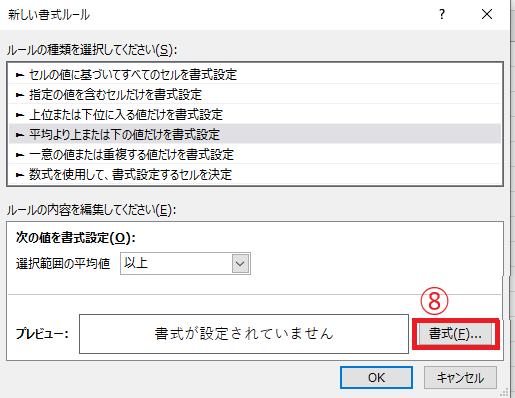
Task: Select 指定の値を含むセルだけを書式設定 rule type
Action: point(255,95)
